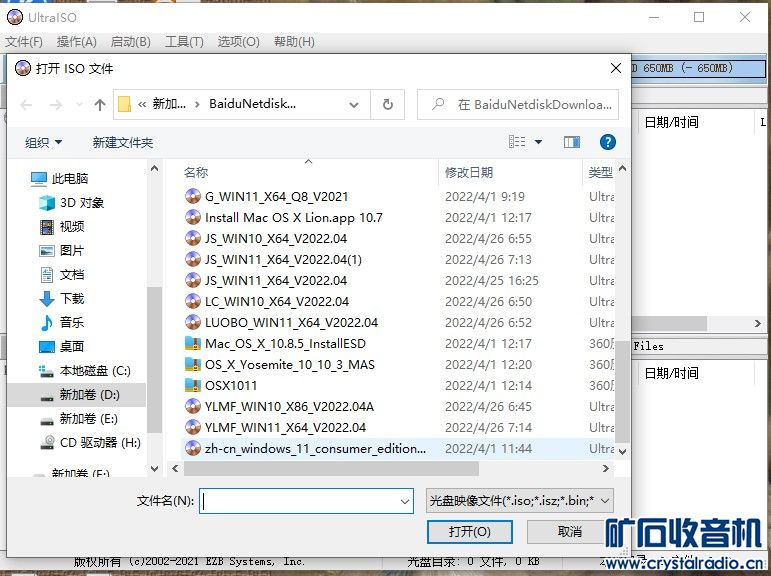Screen dimensions: 771x576
Task: Close the 打开 ISO 文件 dialog
Action: click(616, 68)
